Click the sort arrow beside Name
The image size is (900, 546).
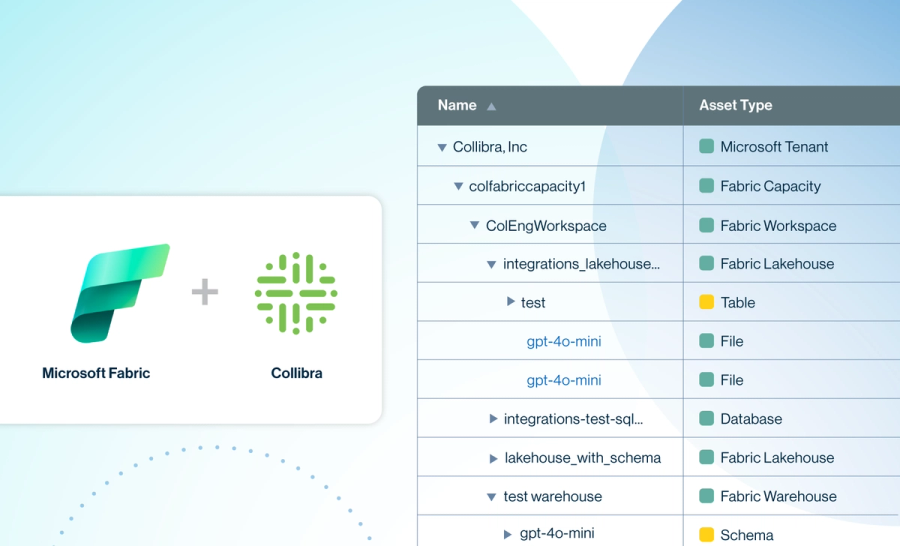pyautogui.click(x=491, y=106)
